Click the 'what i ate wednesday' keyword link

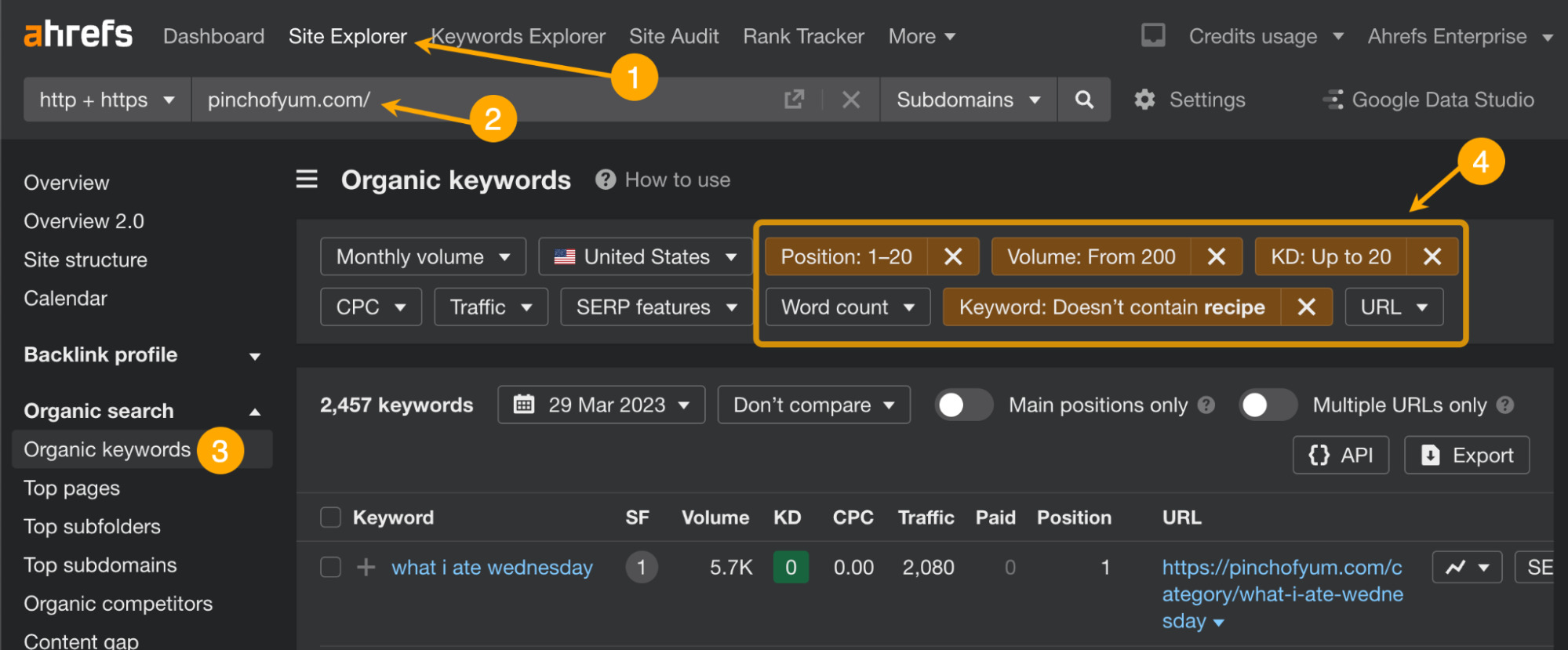pyautogui.click(x=492, y=567)
